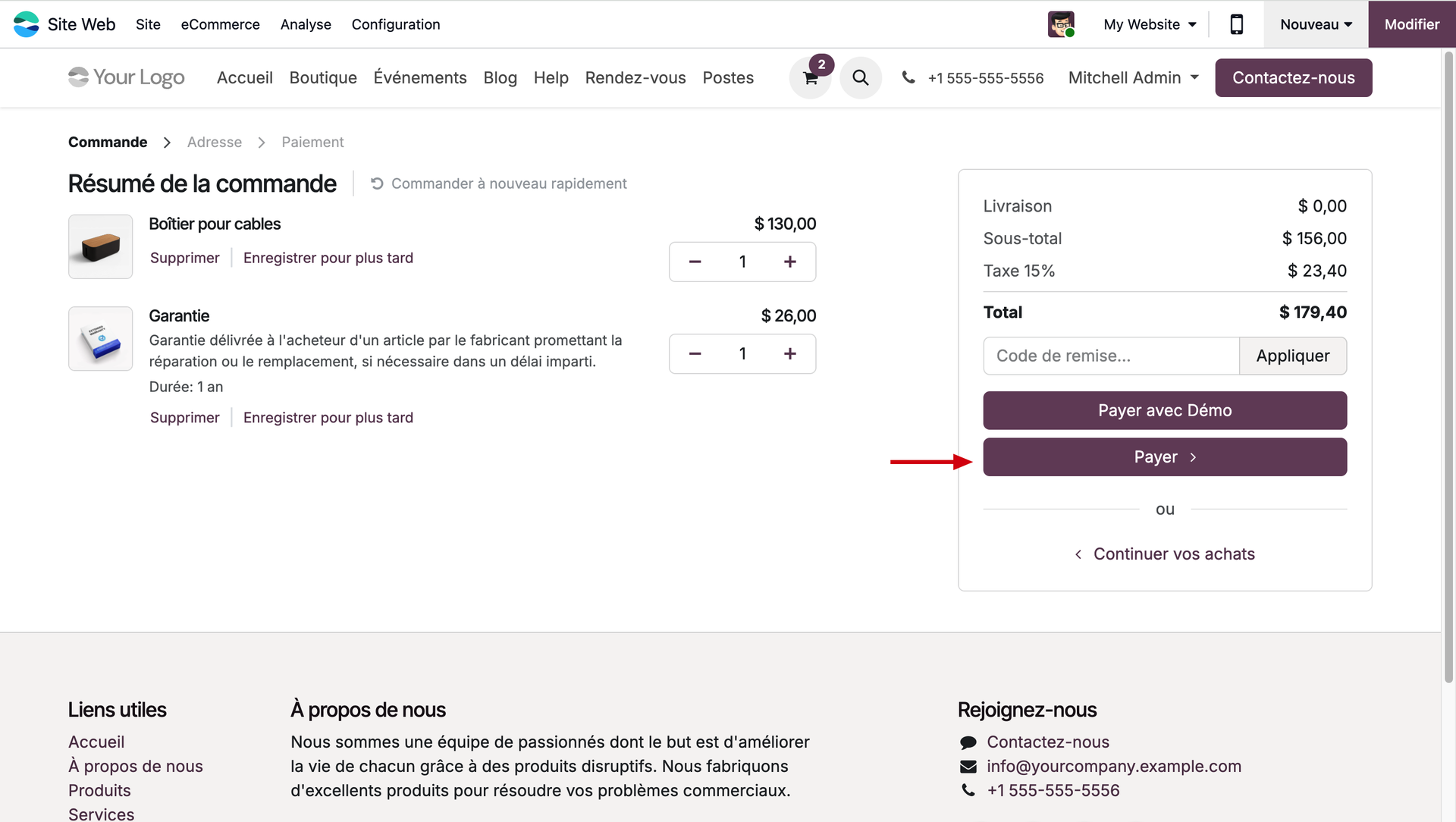The image size is (1456, 822).
Task: Go to Boutique in navigation
Action: (x=323, y=77)
